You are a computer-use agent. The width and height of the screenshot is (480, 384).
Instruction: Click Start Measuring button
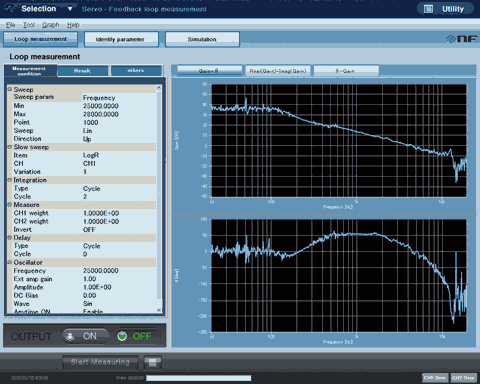click(100, 362)
